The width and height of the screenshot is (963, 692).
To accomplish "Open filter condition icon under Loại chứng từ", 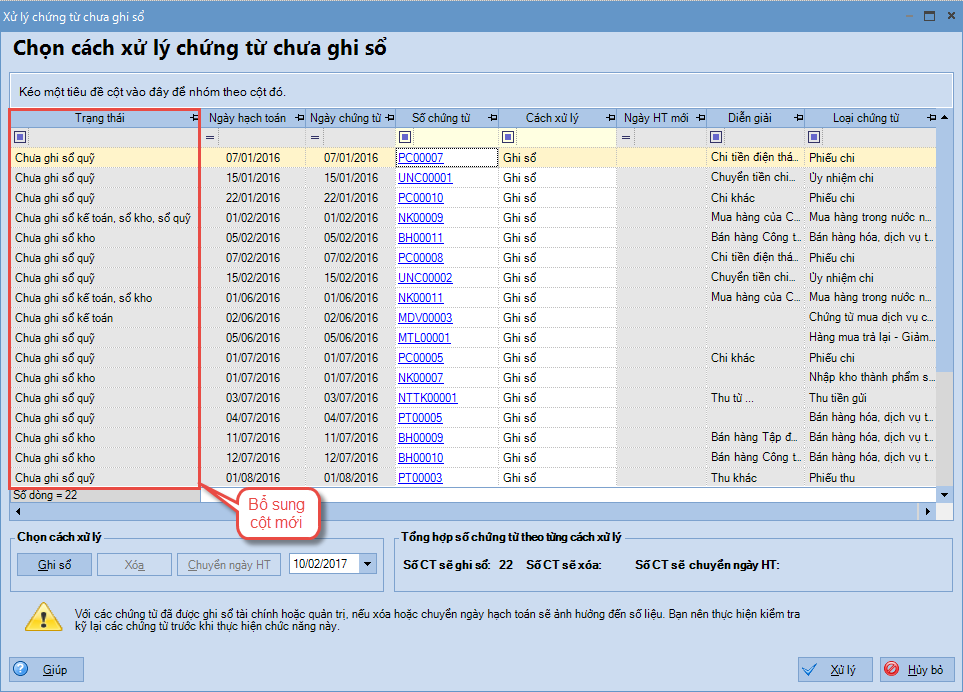I will click(x=814, y=137).
